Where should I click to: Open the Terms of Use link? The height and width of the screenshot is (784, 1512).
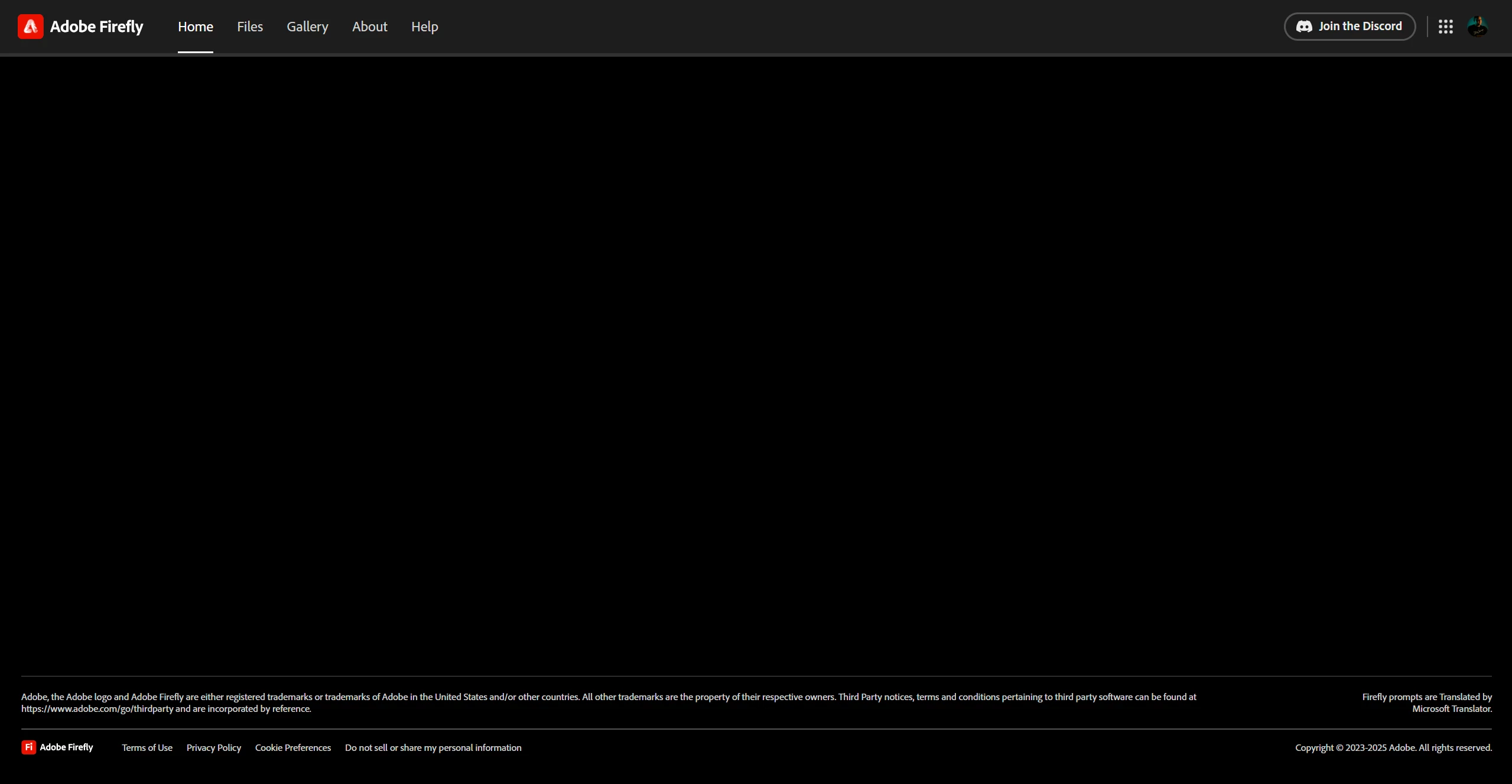tap(147, 748)
